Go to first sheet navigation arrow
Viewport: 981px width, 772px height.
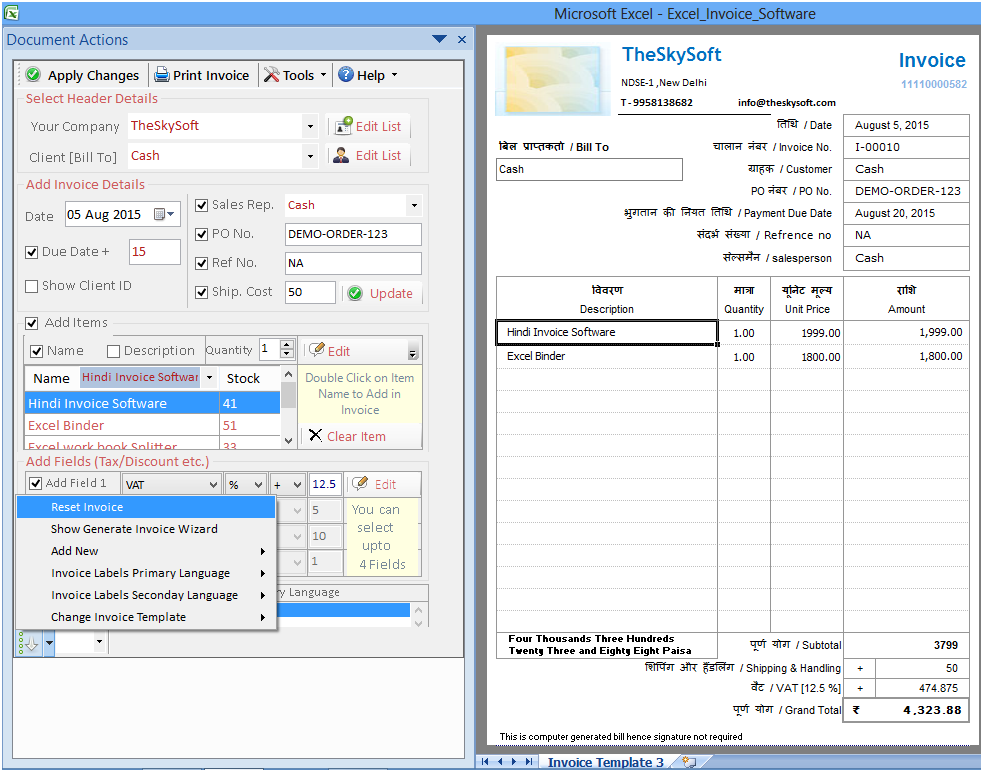(x=485, y=761)
